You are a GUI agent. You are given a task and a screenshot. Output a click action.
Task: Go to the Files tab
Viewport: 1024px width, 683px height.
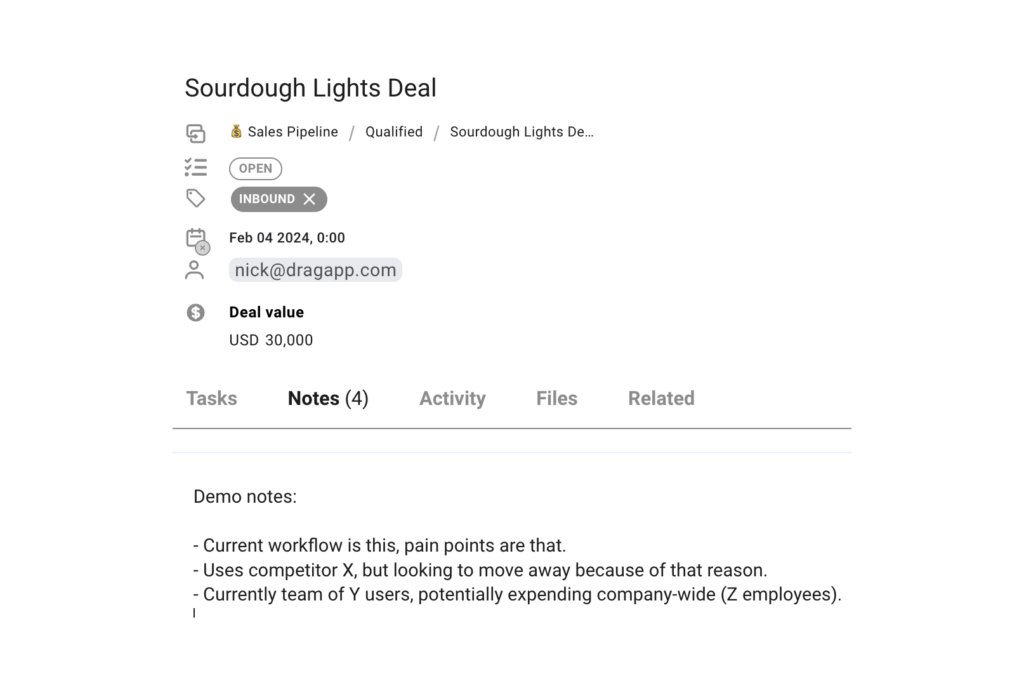coord(557,398)
